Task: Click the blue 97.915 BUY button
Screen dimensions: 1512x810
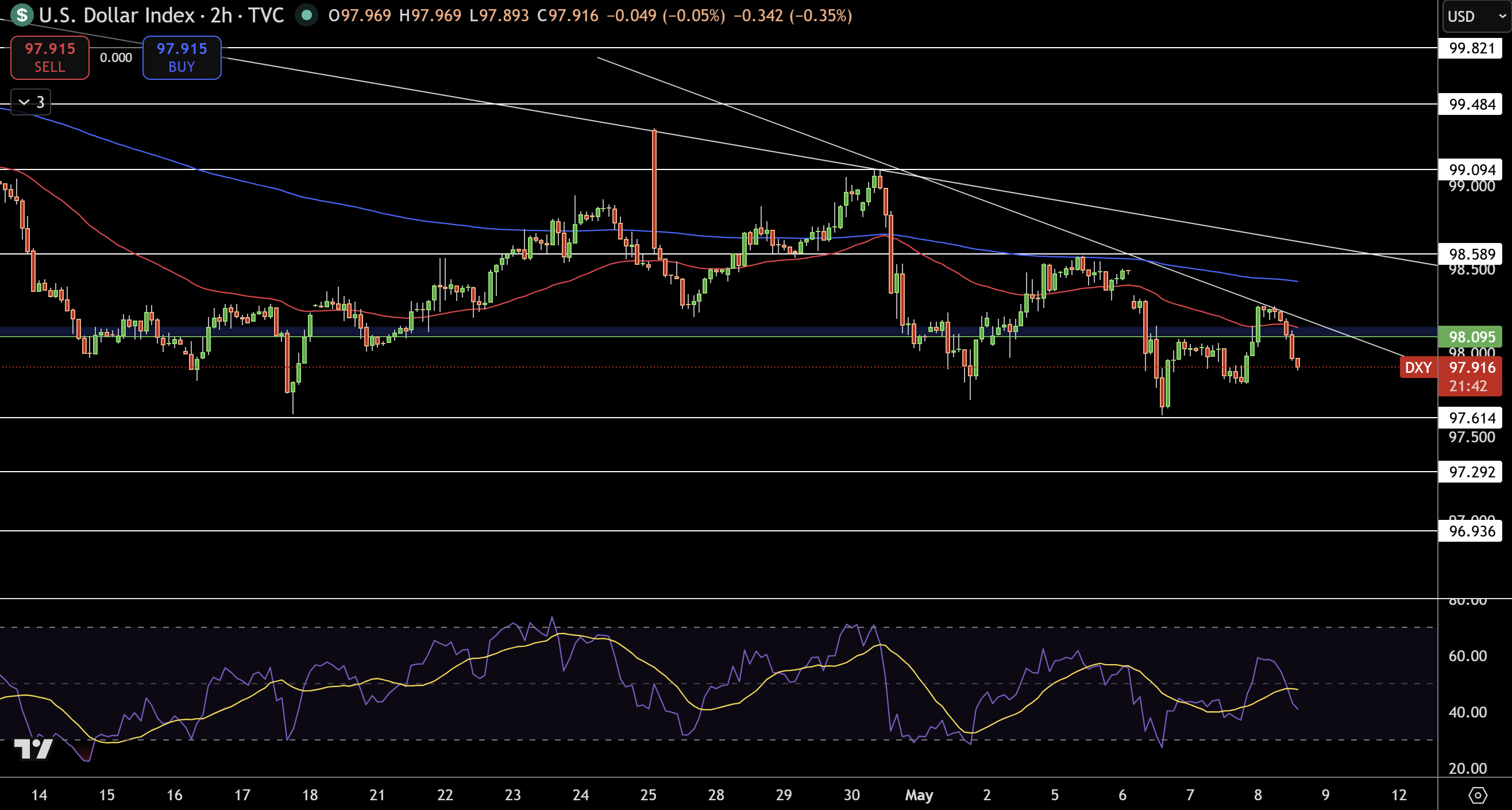Action: click(x=182, y=57)
